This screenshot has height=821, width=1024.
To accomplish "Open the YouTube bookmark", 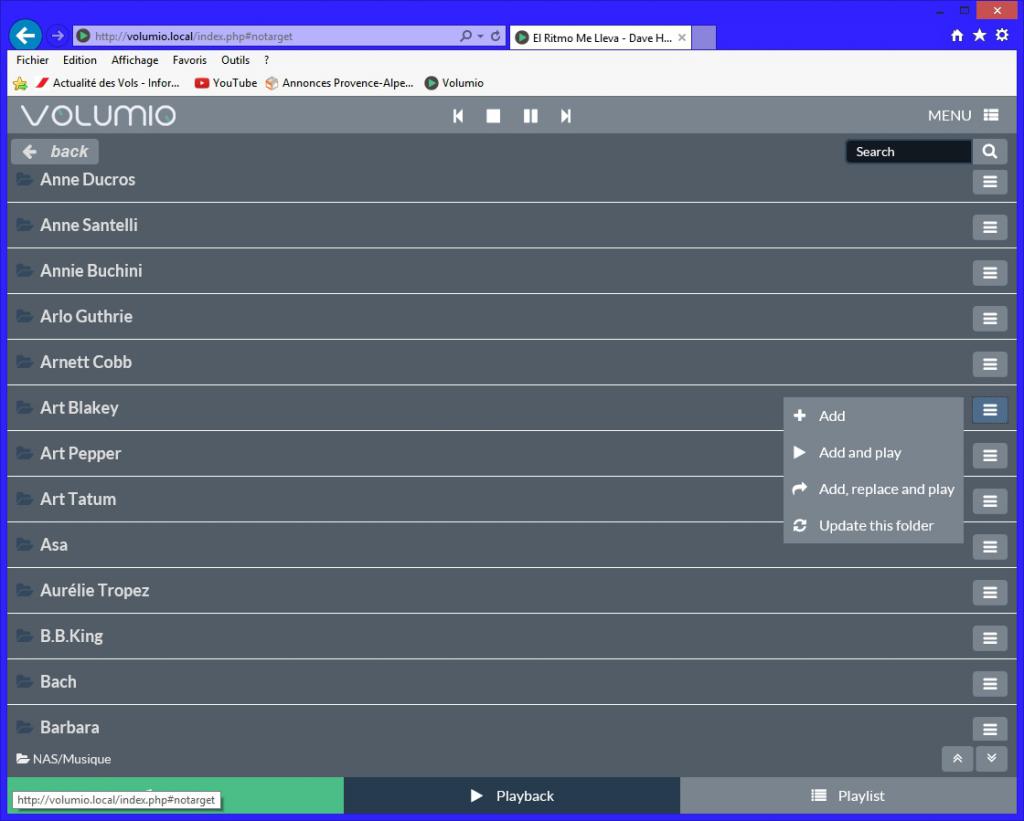I will click(x=226, y=83).
